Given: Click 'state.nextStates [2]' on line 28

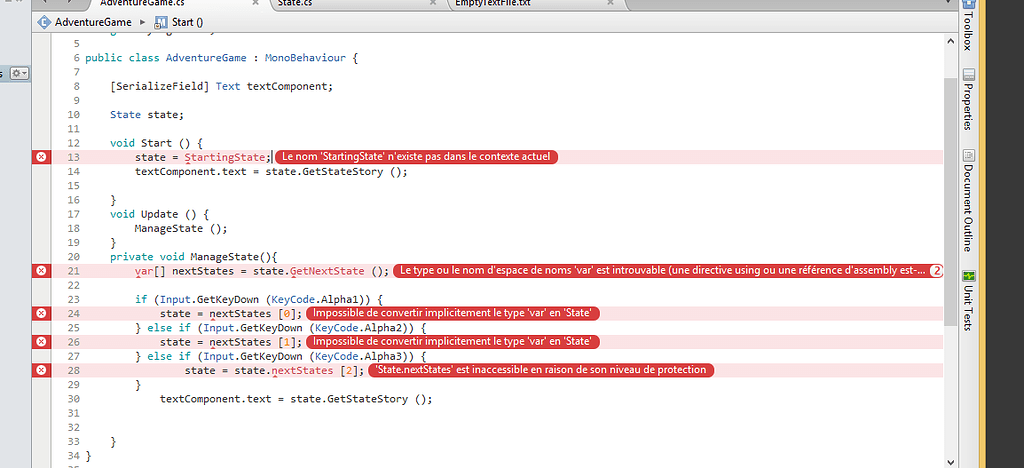Looking at the screenshot, I should [x=294, y=370].
